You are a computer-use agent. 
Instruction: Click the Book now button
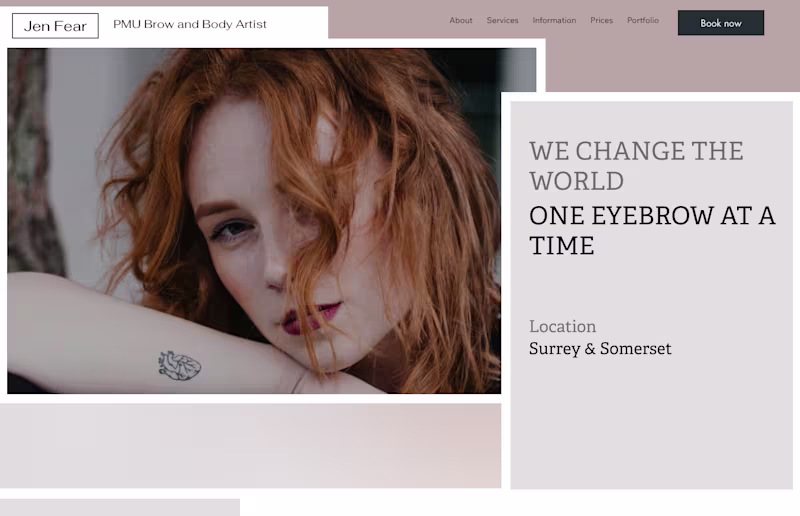click(720, 23)
